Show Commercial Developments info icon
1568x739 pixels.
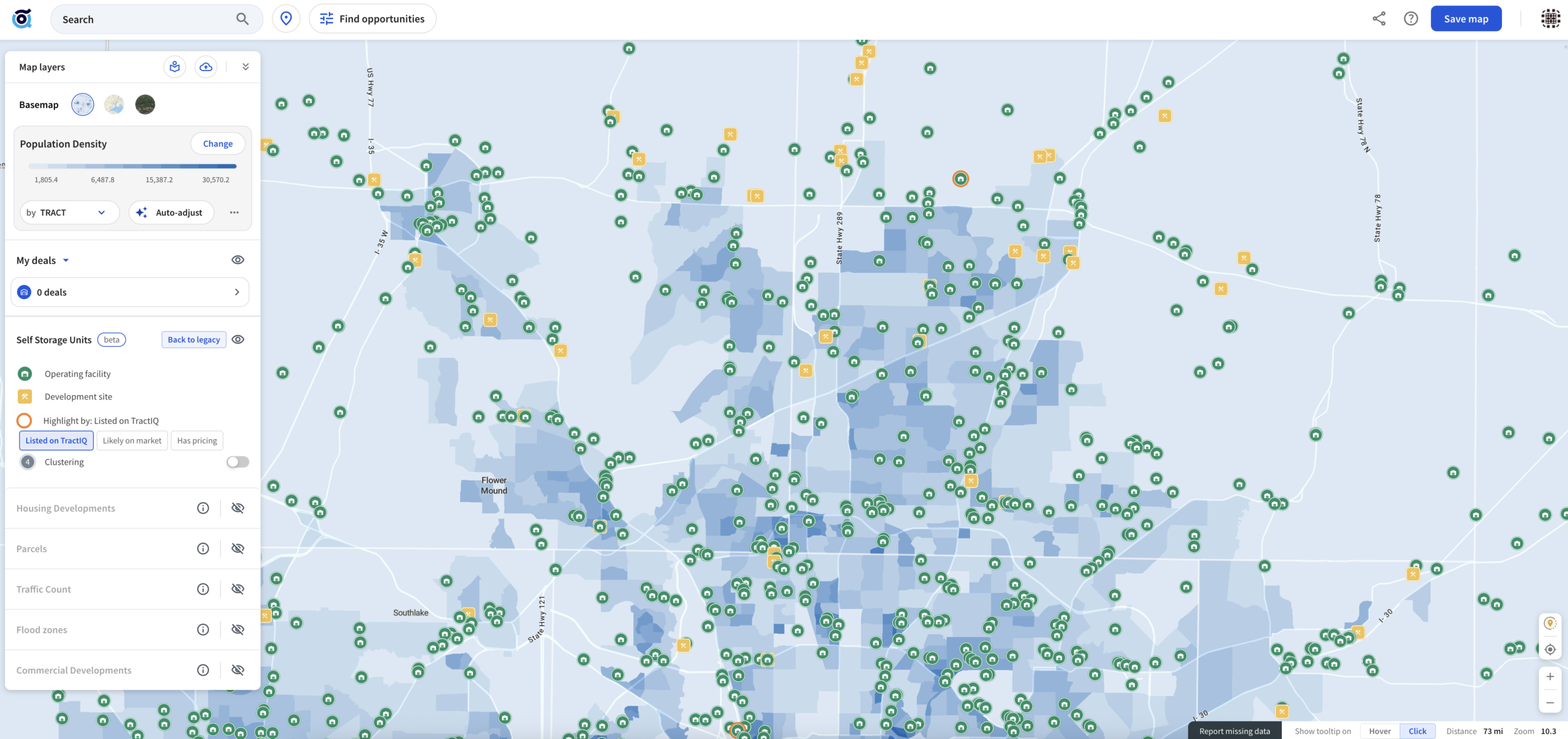pos(203,670)
